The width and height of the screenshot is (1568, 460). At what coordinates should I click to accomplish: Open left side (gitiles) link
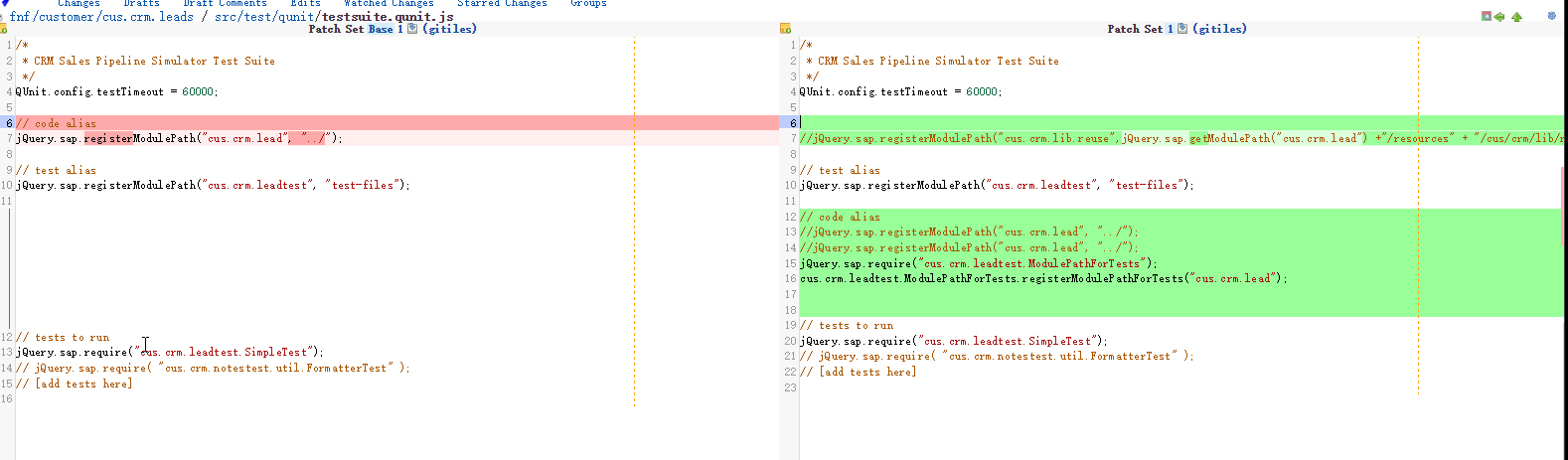coord(449,29)
